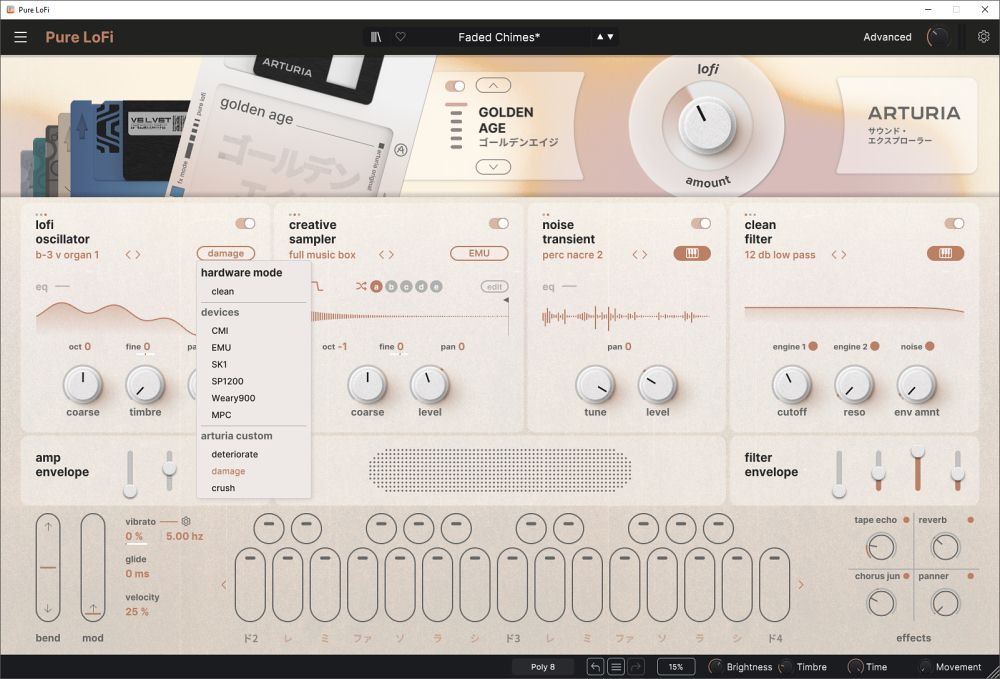The height and width of the screenshot is (679, 1000).
Task: Click Golden Age up chevron
Action: click(493, 85)
